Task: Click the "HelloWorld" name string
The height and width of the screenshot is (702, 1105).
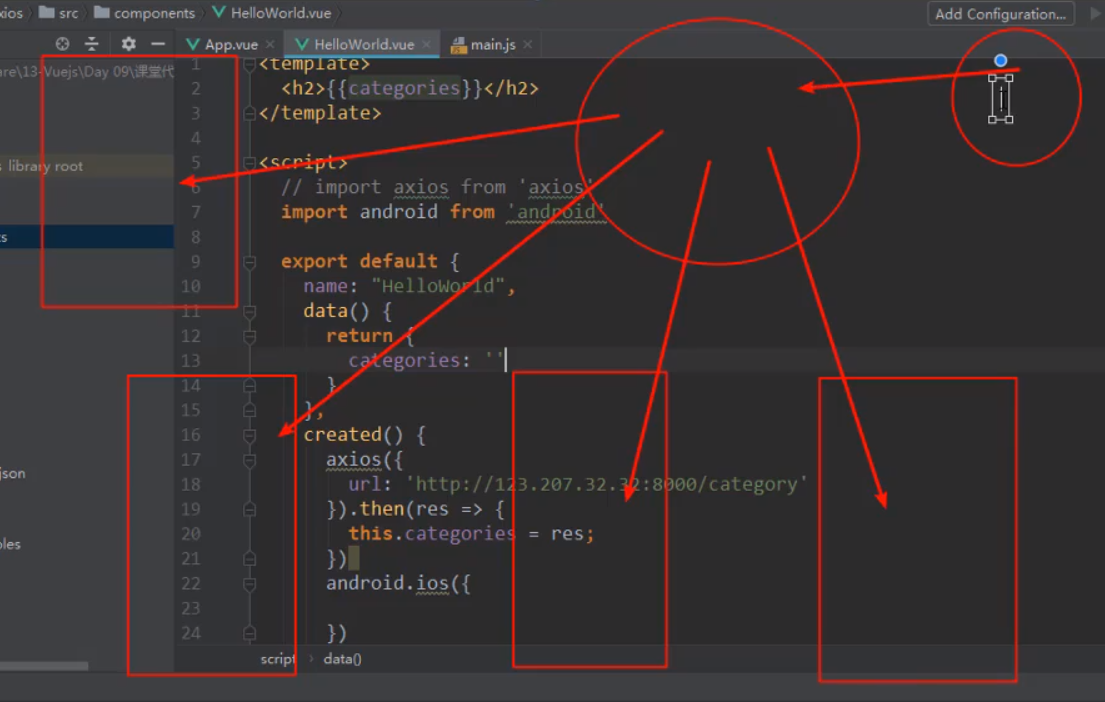Action: pos(438,286)
